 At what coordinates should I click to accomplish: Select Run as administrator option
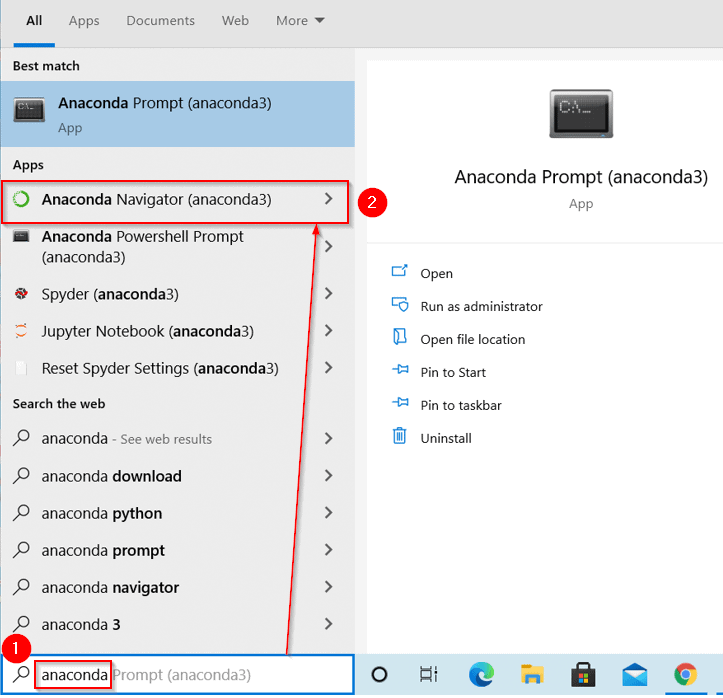[x=481, y=306]
